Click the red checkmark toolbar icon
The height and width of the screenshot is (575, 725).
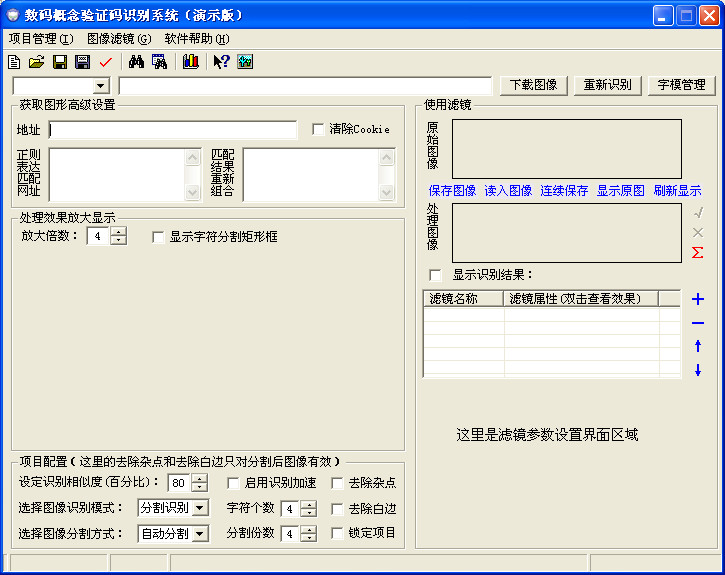tap(106, 61)
